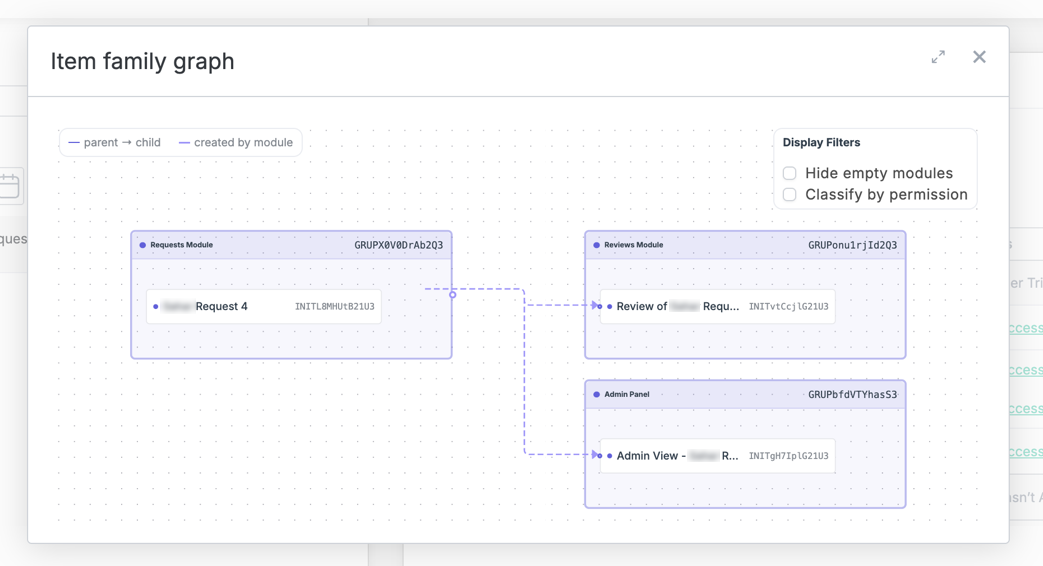Viewport: 1043px width, 566px height.
Task: Click the Admin Panel header dot icon
Action: 597,394
